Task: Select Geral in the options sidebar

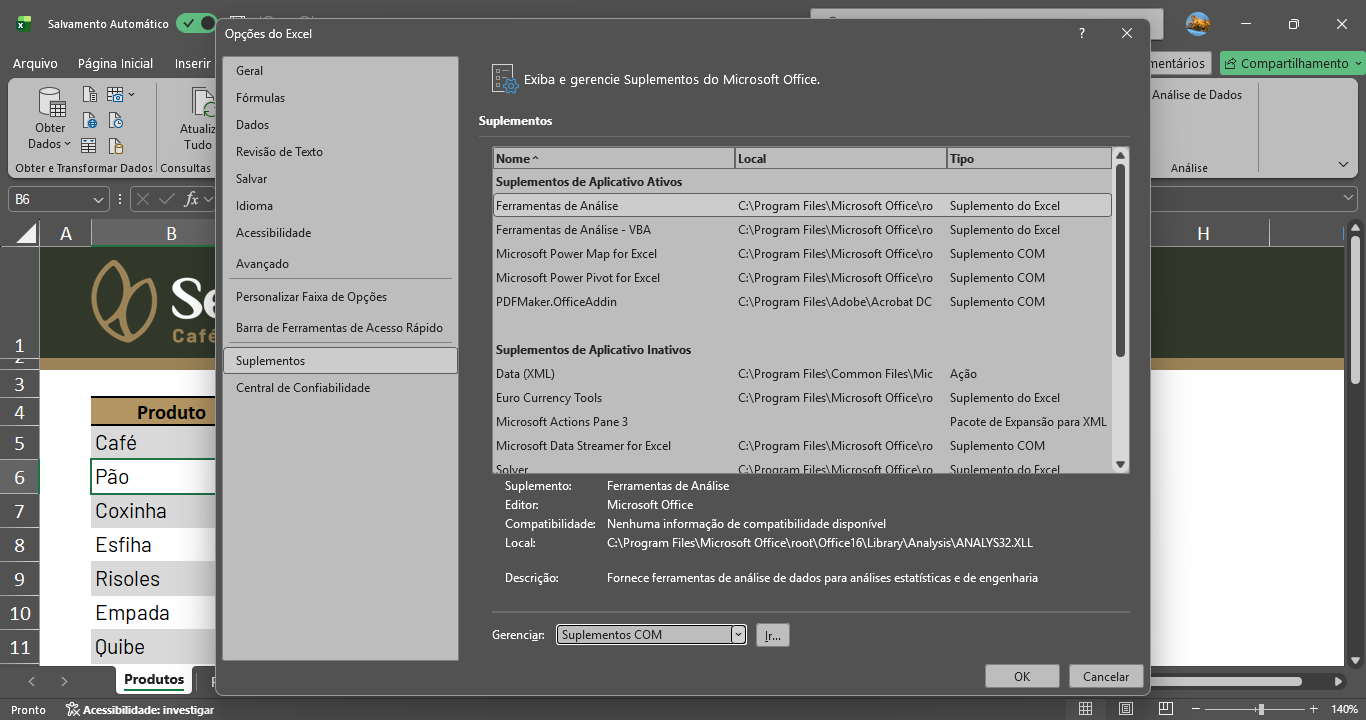Action: 340,71
